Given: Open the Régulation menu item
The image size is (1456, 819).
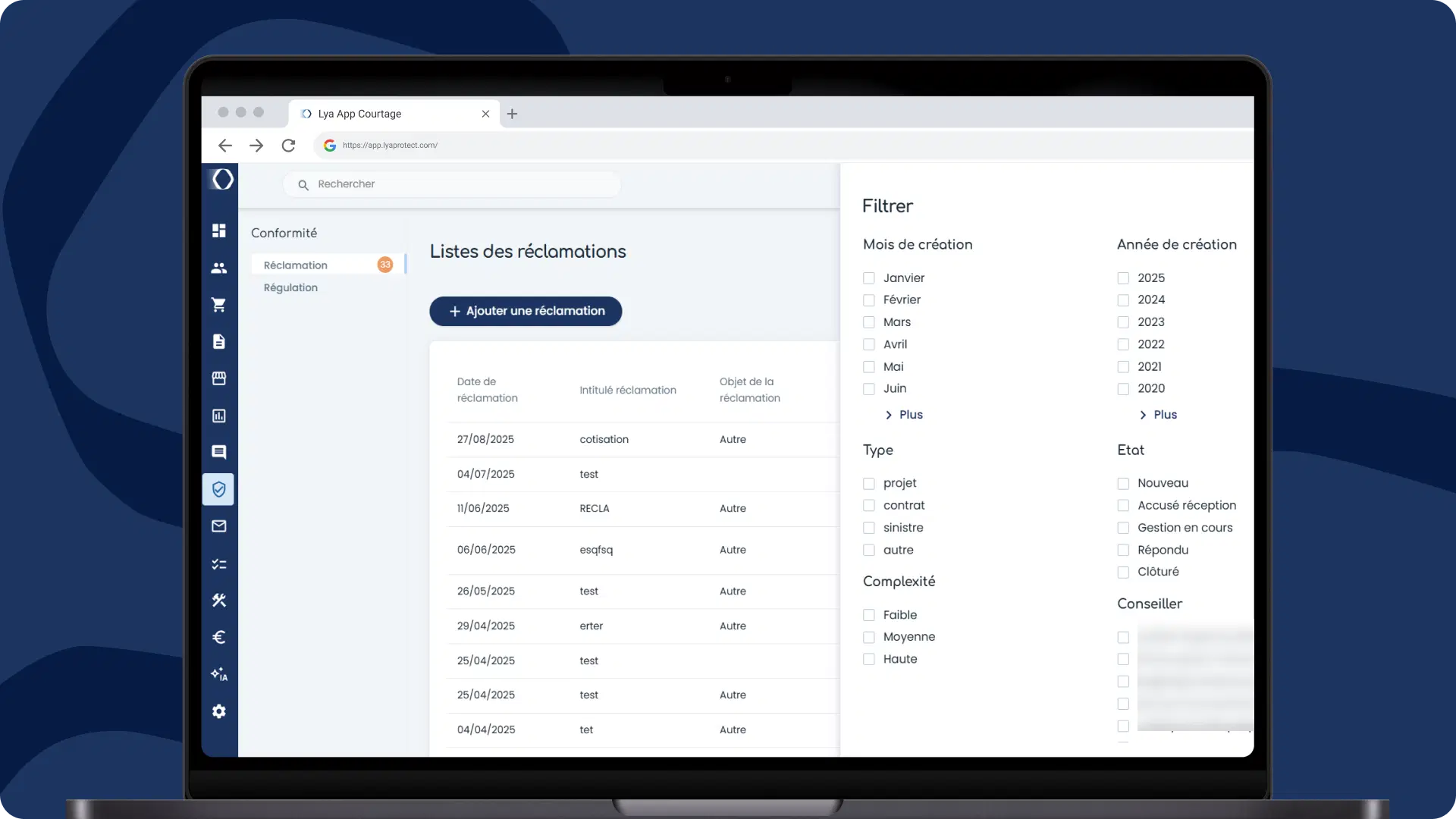Looking at the screenshot, I should (x=290, y=287).
